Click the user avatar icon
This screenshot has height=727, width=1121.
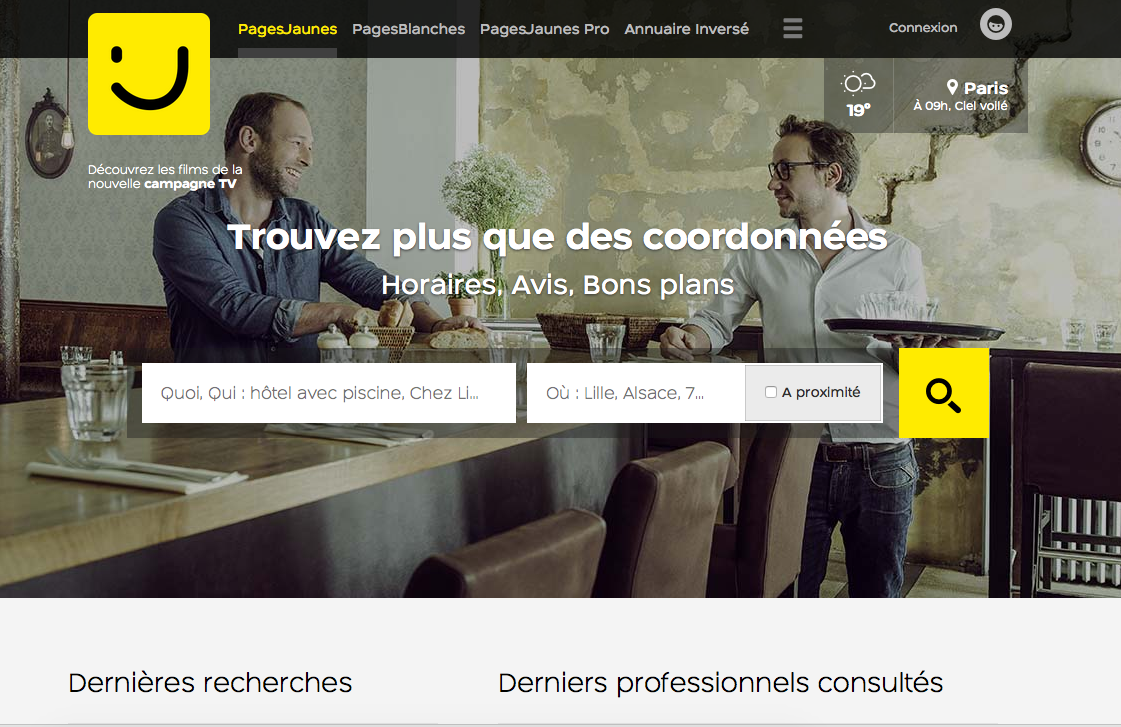tap(995, 25)
